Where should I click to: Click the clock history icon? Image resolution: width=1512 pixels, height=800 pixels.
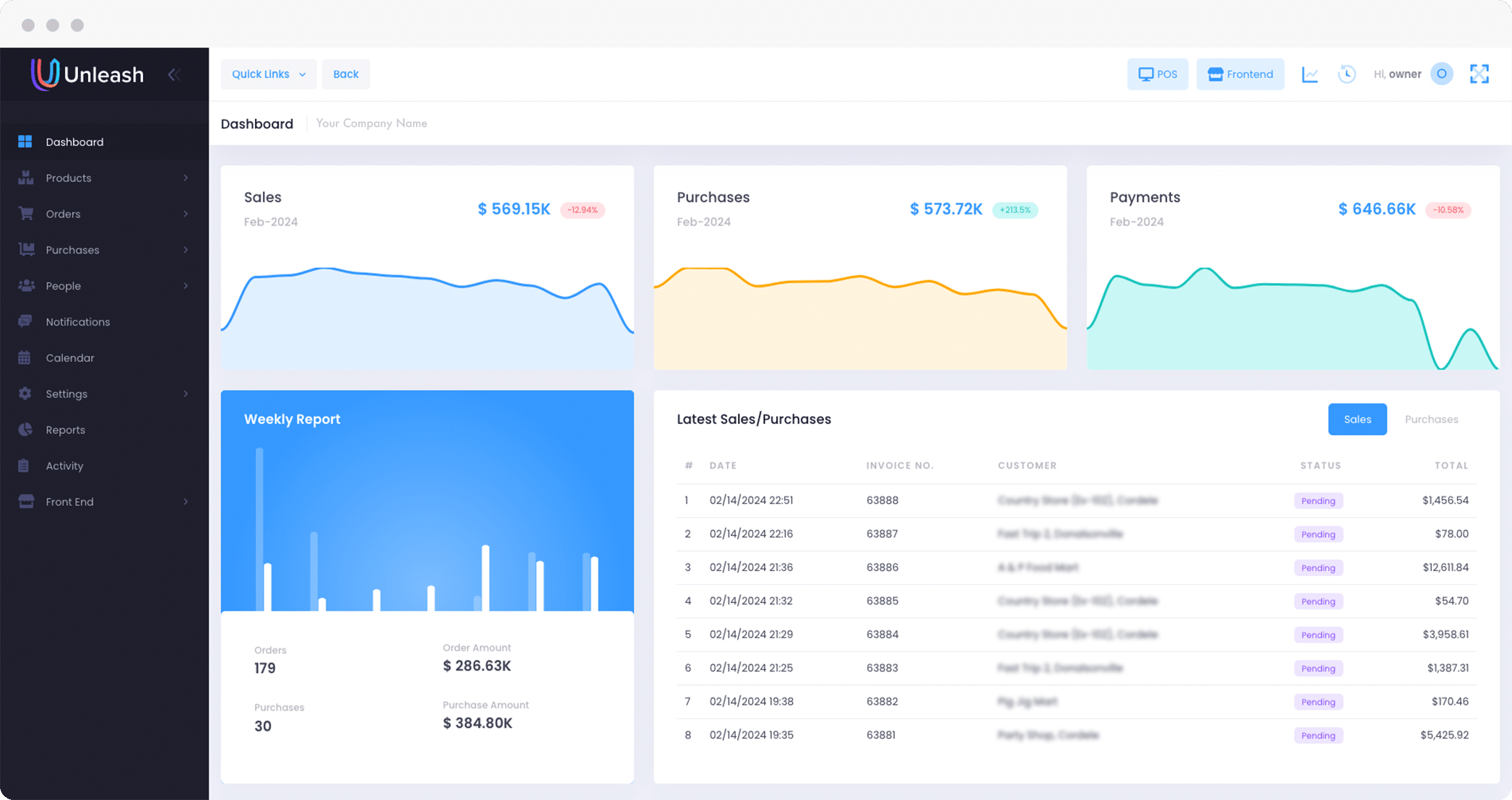pyautogui.click(x=1347, y=74)
